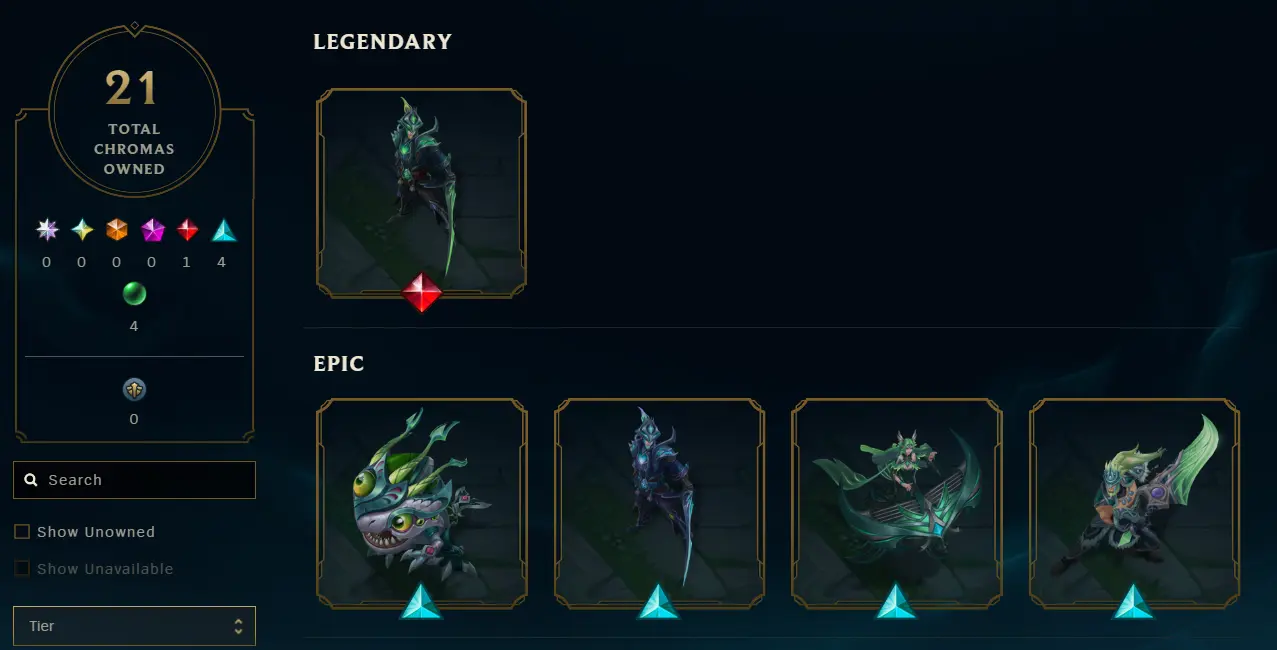The image size is (1277, 650).
Task: Open the Epic green winged chroma thumbnail
Action: [x=897, y=503]
